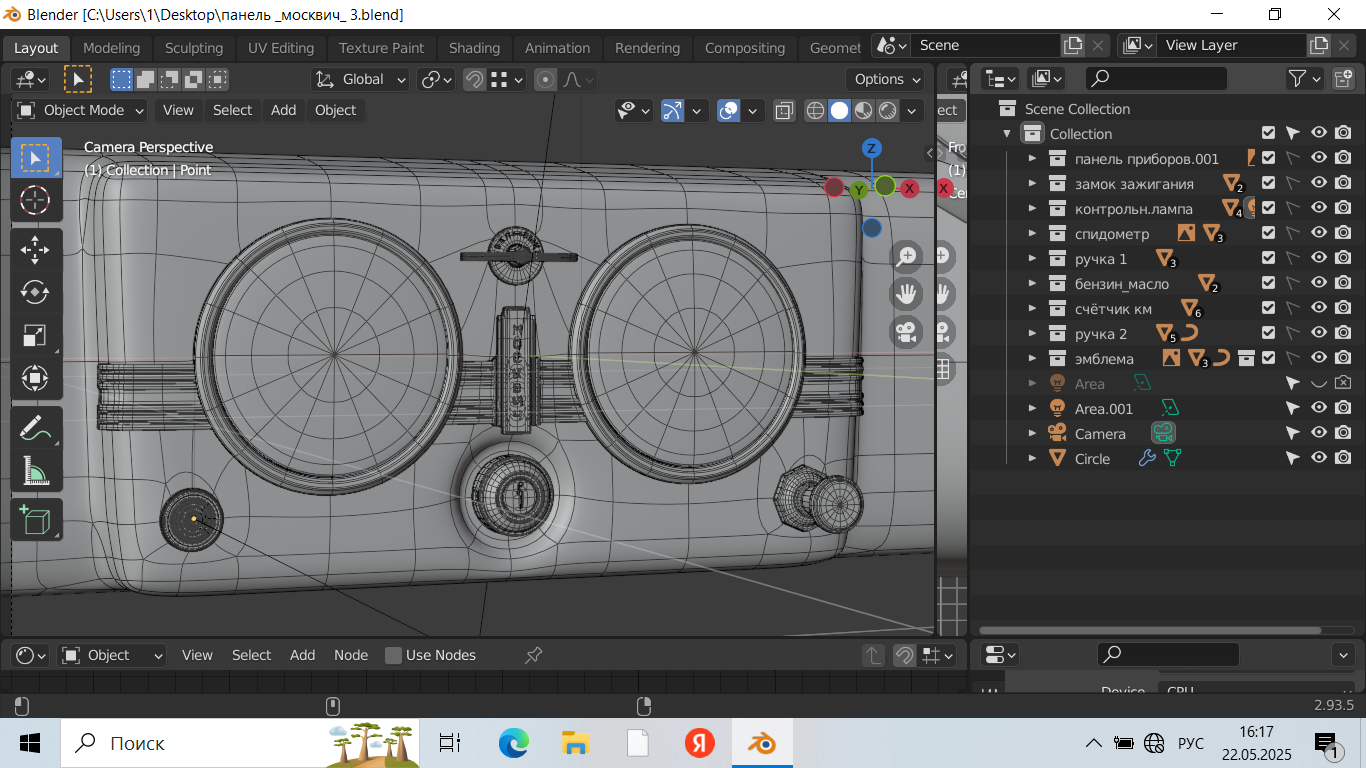Viewport: 1366px width, 768px height.
Task: Uncheck the эмблема collection checkbox
Action: pos(1268,357)
